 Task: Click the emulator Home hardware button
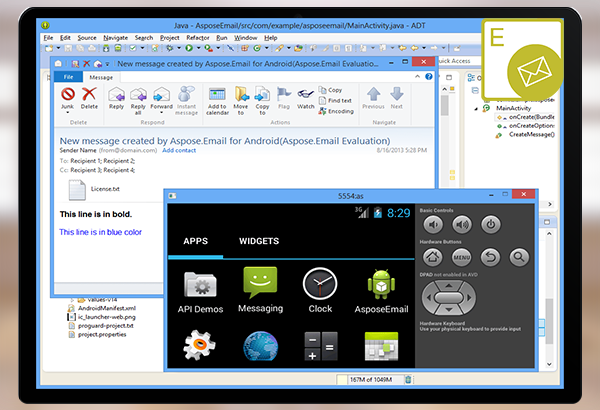pos(433,257)
